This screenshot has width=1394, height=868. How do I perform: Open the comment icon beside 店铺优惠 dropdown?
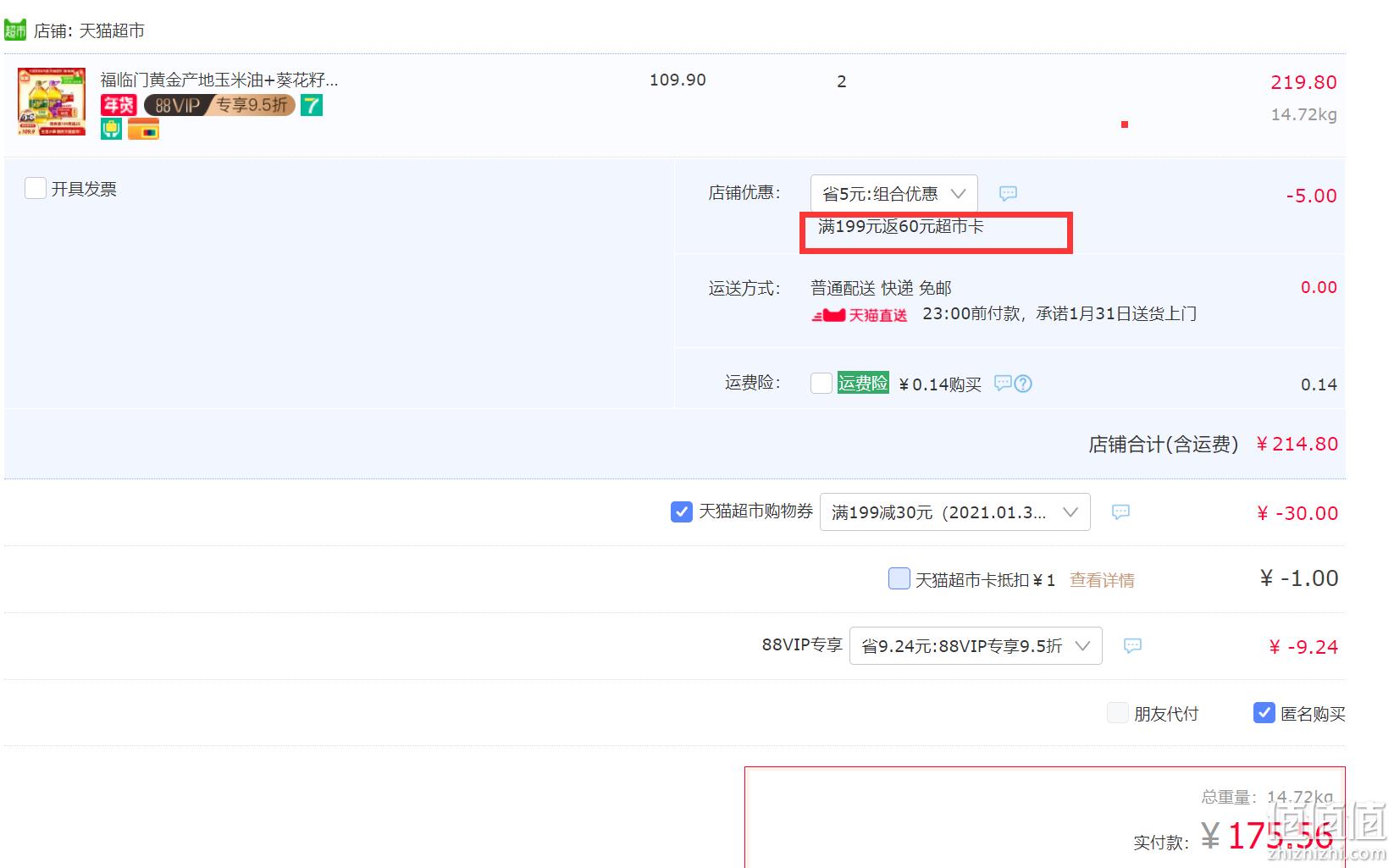pyautogui.click(x=1008, y=193)
